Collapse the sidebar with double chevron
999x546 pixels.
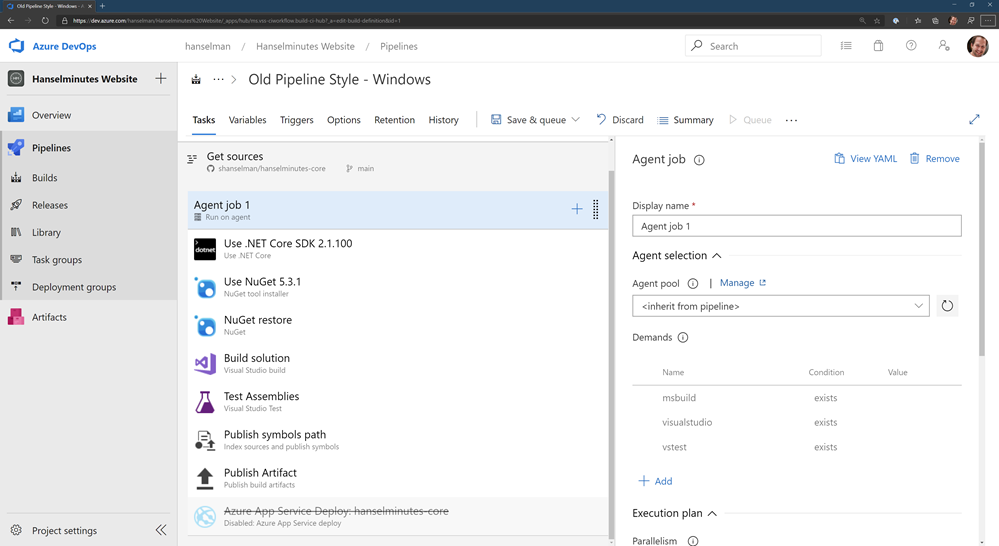161,530
